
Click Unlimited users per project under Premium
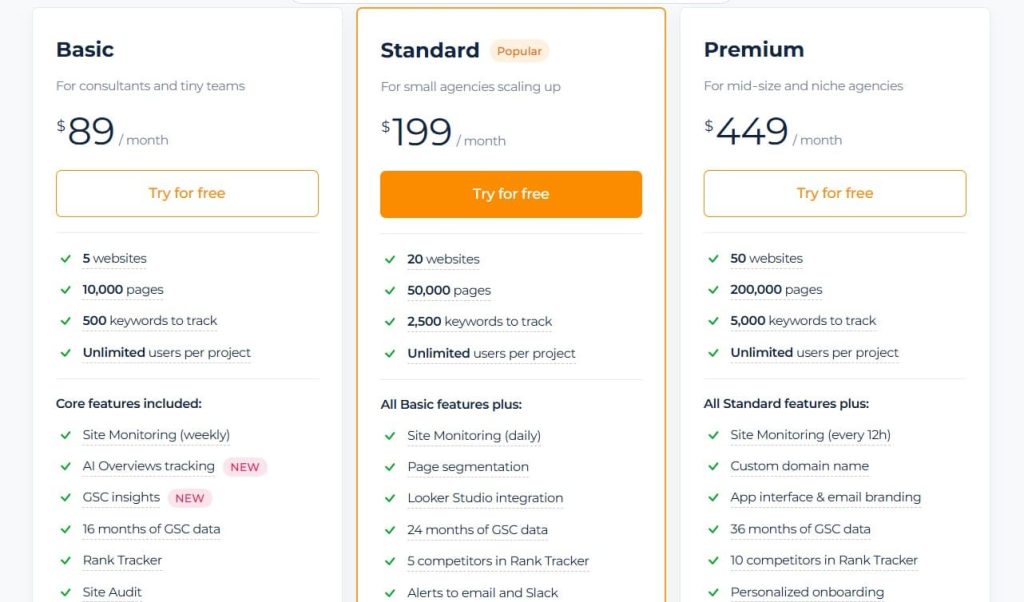pyautogui.click(x=814, y=352)
